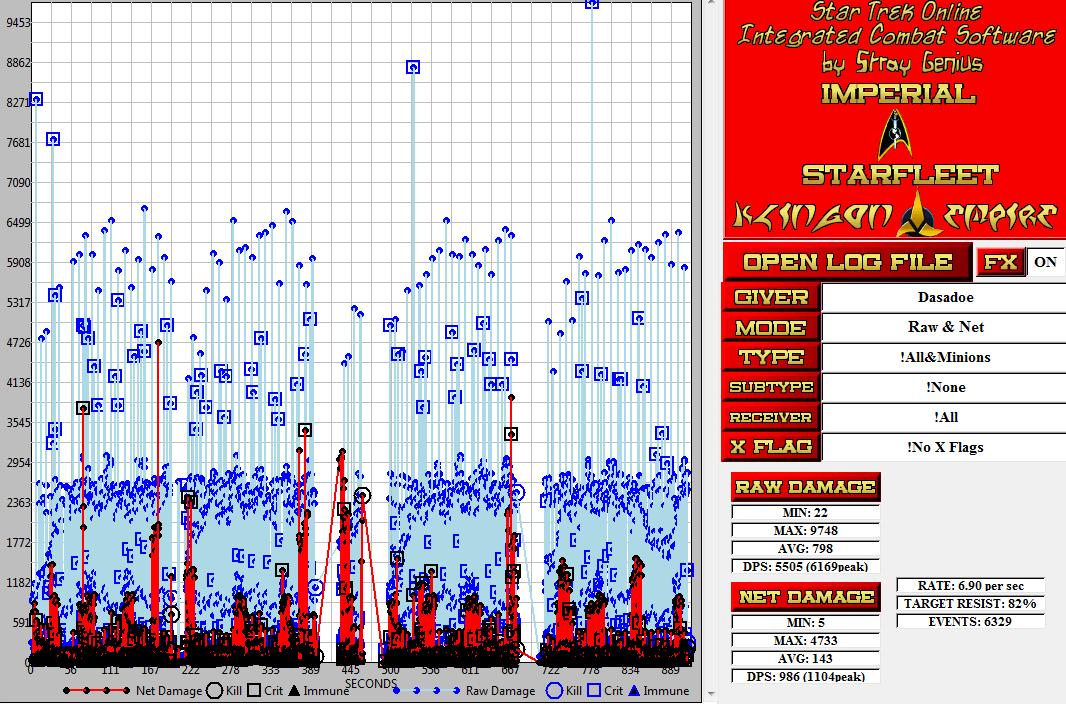Click the DPS: 986 (1104peak) value
This screenshot has height=704, width=1066.
(806, 676)
